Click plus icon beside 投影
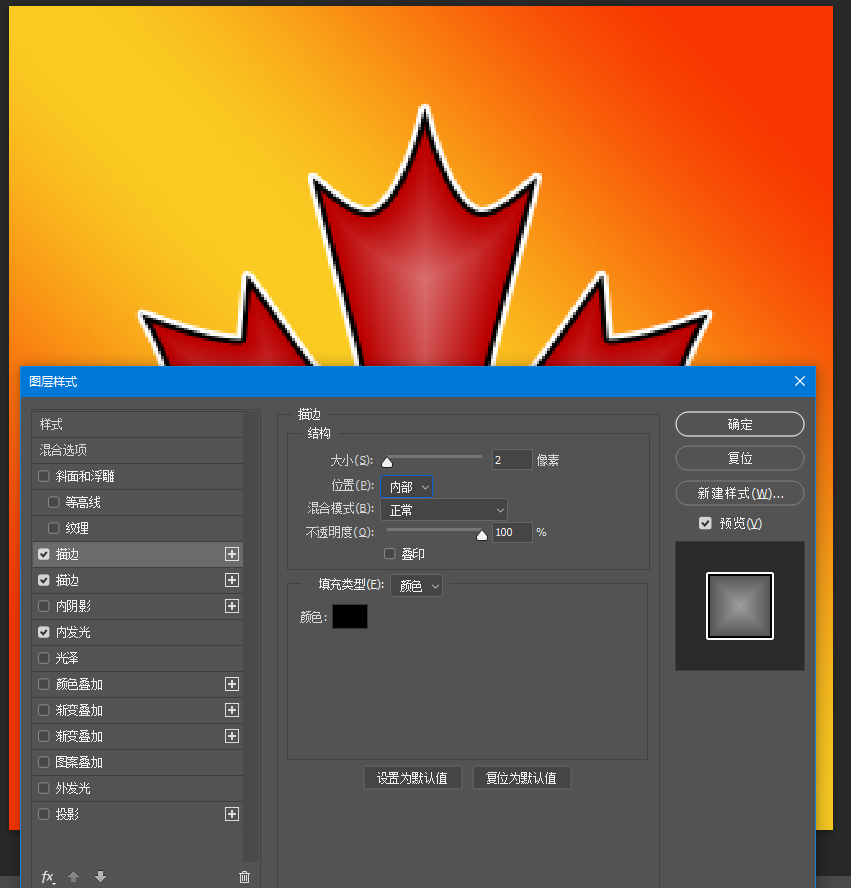The width and height of the screenshot is (851, 888). coord(232,814)
